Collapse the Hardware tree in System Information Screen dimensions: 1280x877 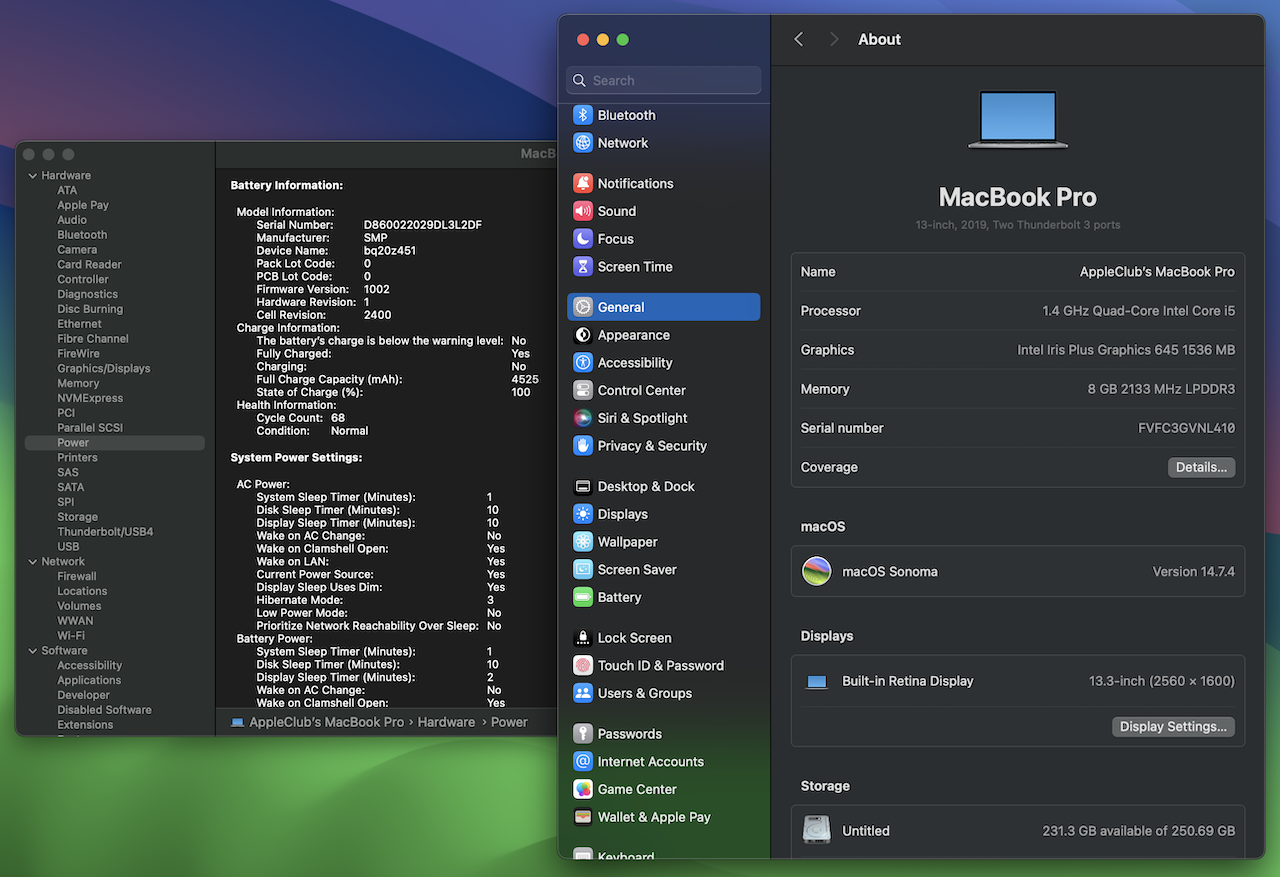coord(33,176)
